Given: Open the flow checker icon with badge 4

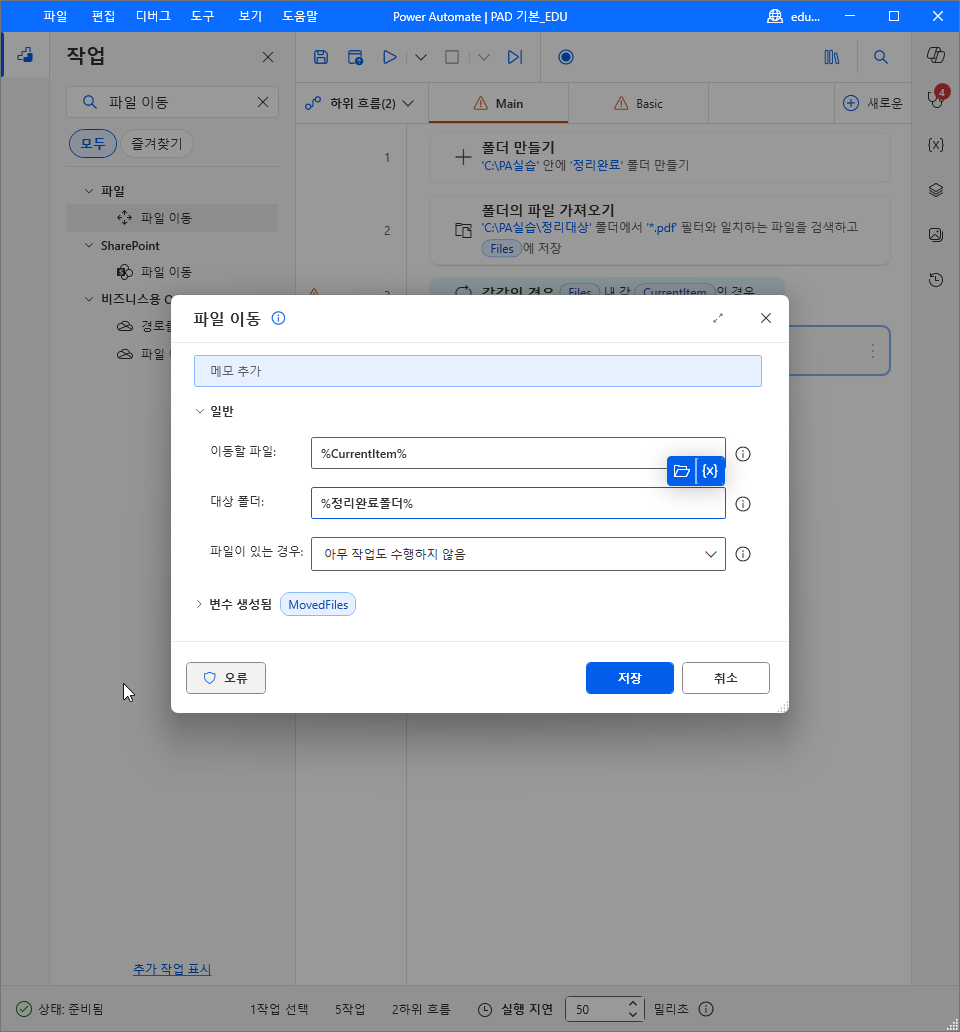Looking at the screenshot, I should click(936, 97).
